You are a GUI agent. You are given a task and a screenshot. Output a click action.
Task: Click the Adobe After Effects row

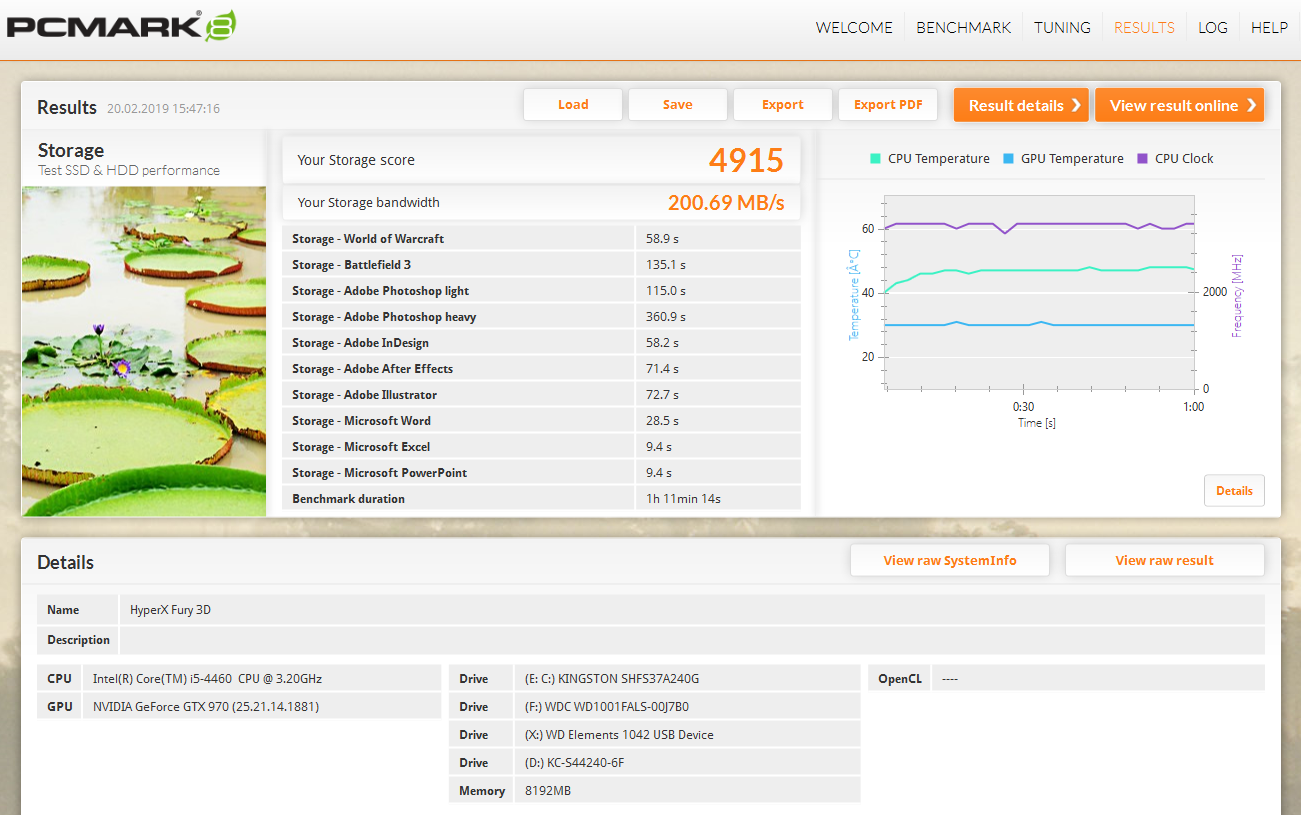(541, 369)
